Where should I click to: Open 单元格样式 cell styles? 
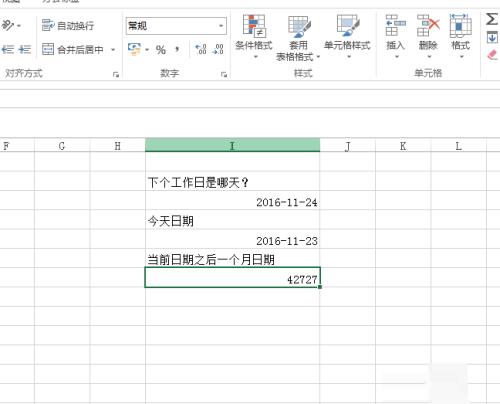(347, 37)
